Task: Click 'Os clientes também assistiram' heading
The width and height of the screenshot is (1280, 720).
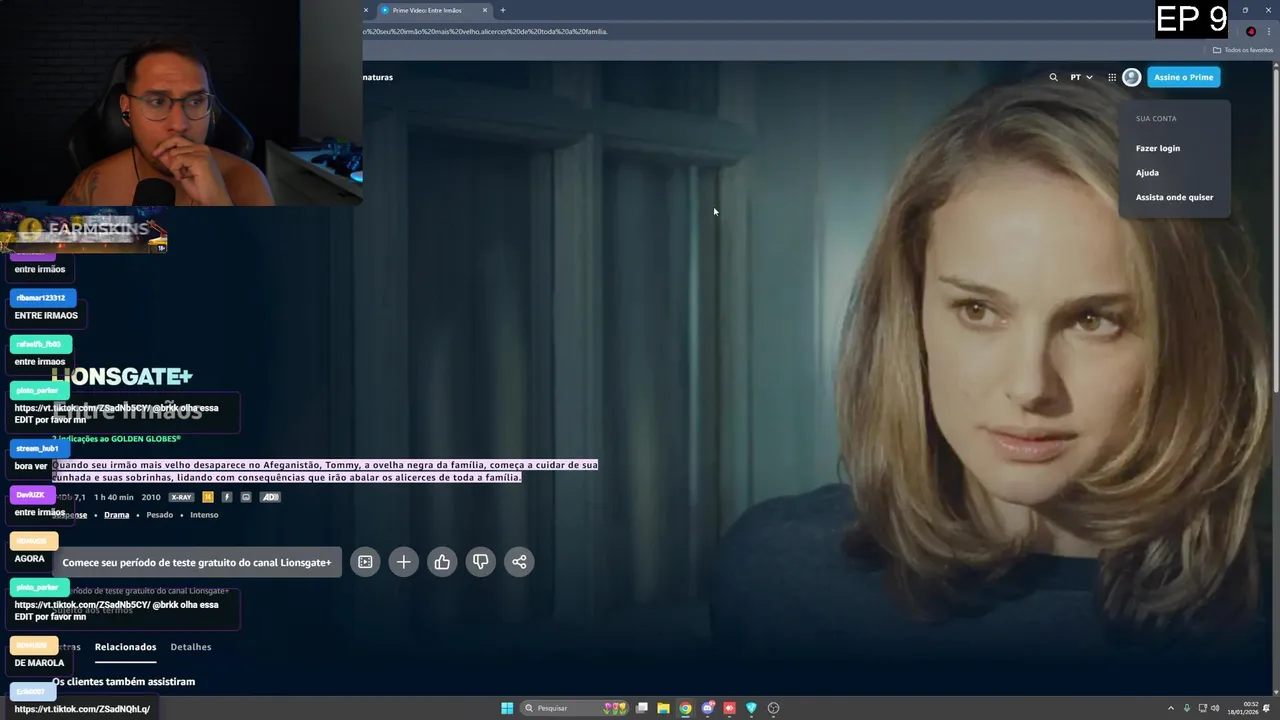Action: point(124,682)
